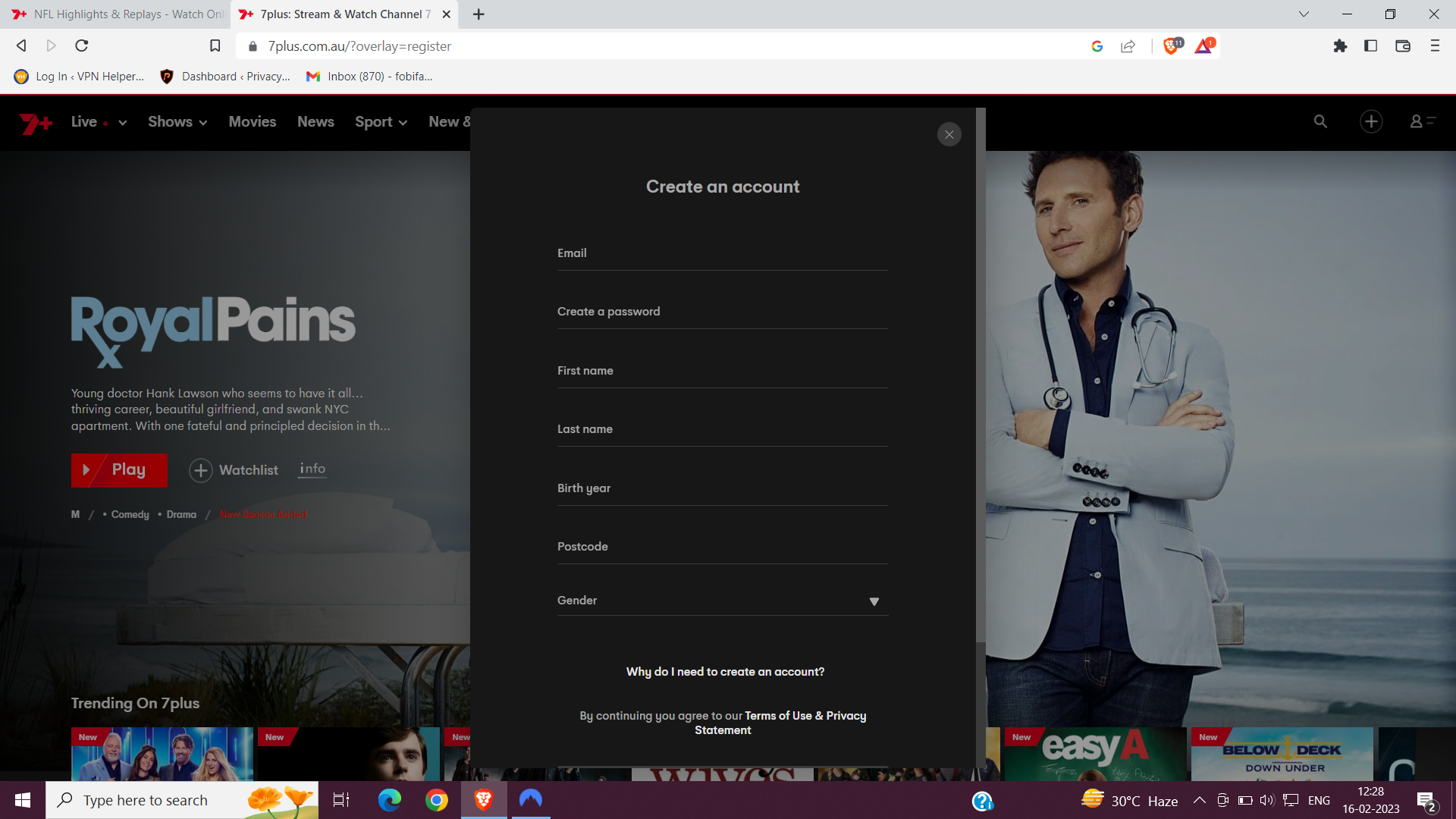Open the Below Deck Down Under thumbnail
This screenshot has height=819, width=1456.
click(1282, 754)
